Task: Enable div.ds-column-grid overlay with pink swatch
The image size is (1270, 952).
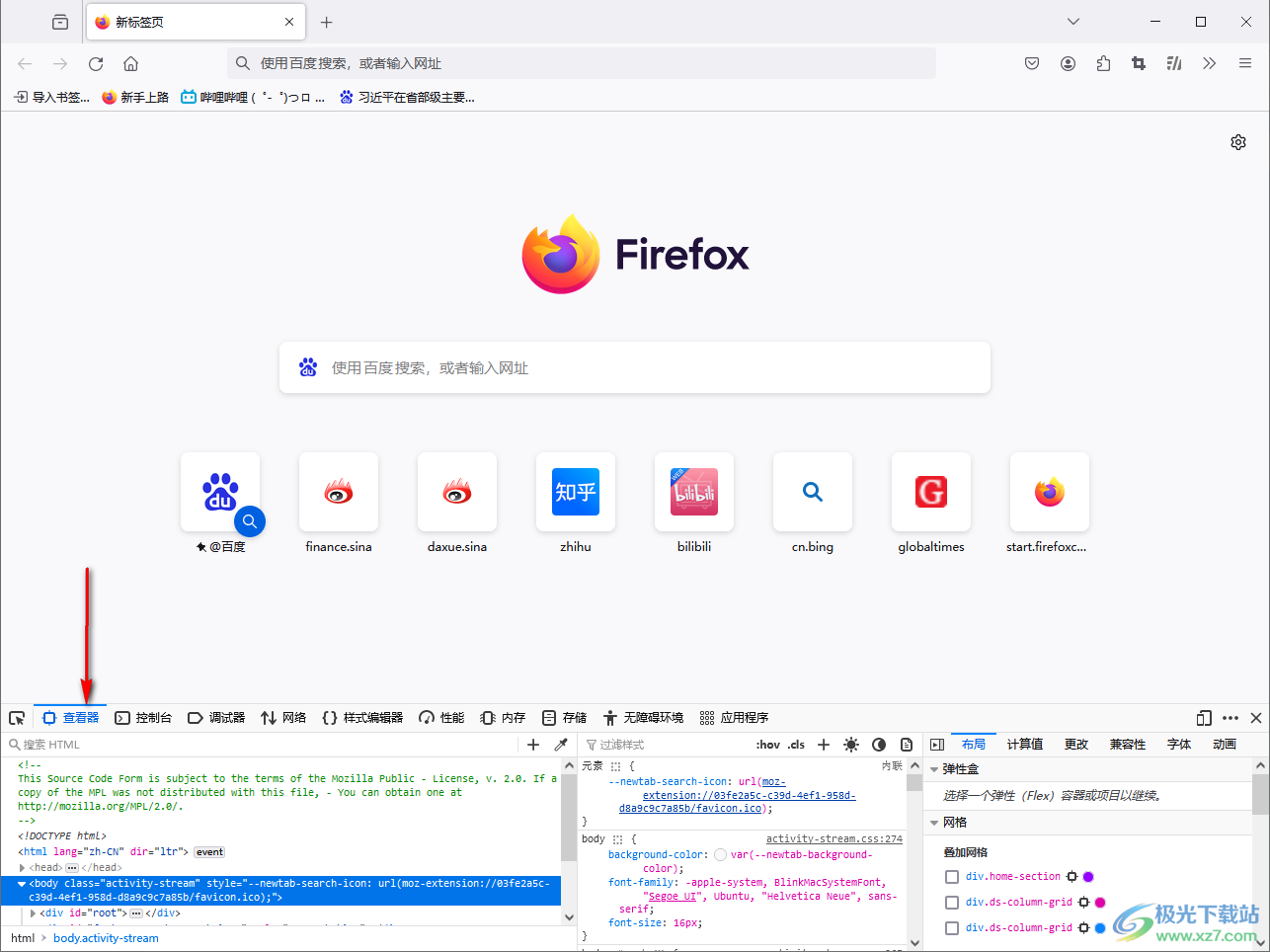Action: click(x=952, y=903)
